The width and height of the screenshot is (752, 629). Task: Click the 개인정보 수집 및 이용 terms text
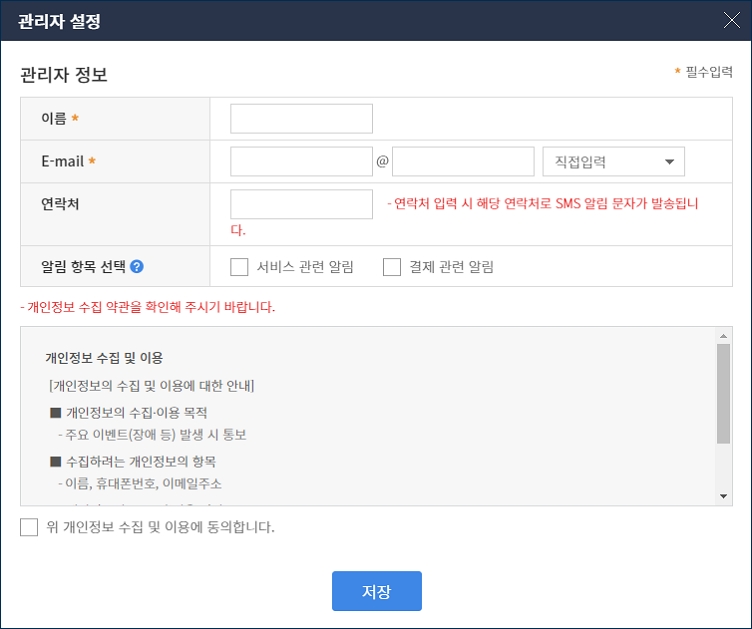104,358
